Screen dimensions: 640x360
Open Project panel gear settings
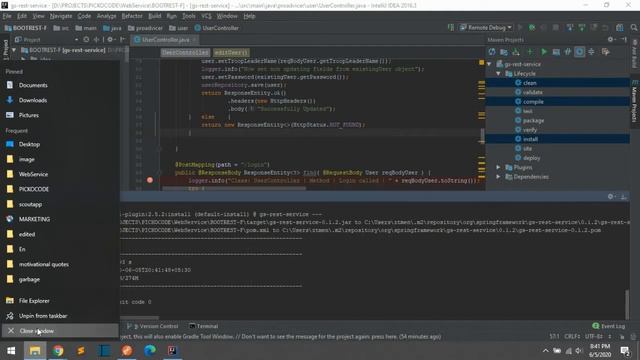(110, 40)
